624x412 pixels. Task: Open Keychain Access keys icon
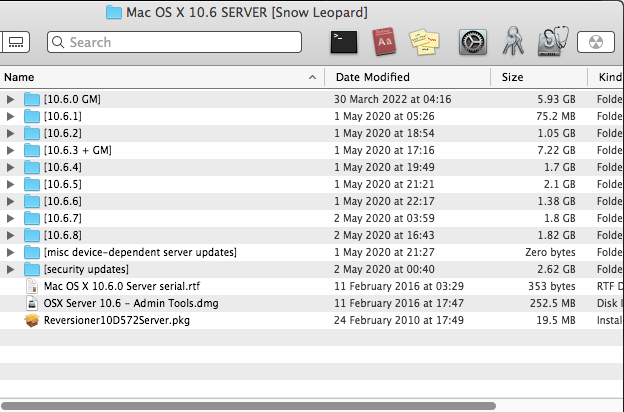513,41
